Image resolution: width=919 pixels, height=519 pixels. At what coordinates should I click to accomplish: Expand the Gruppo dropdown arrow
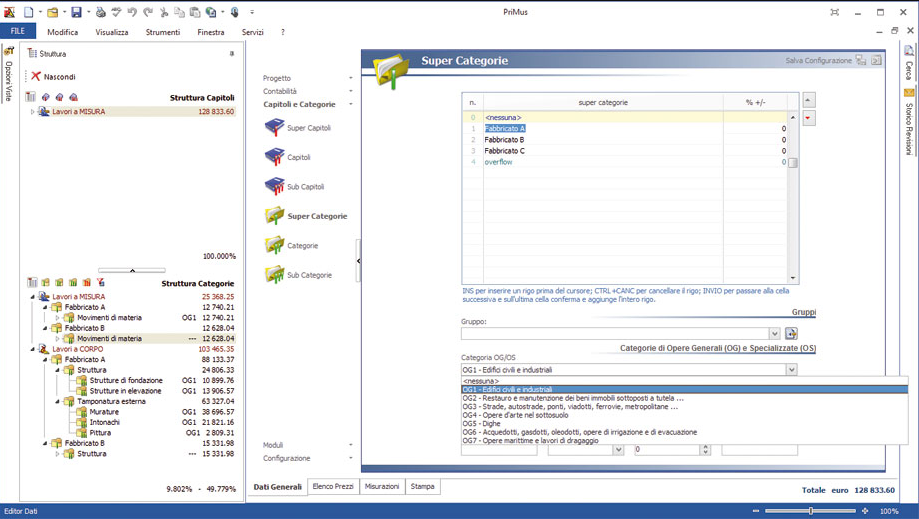pyautogui.click(x=774, y=334)
